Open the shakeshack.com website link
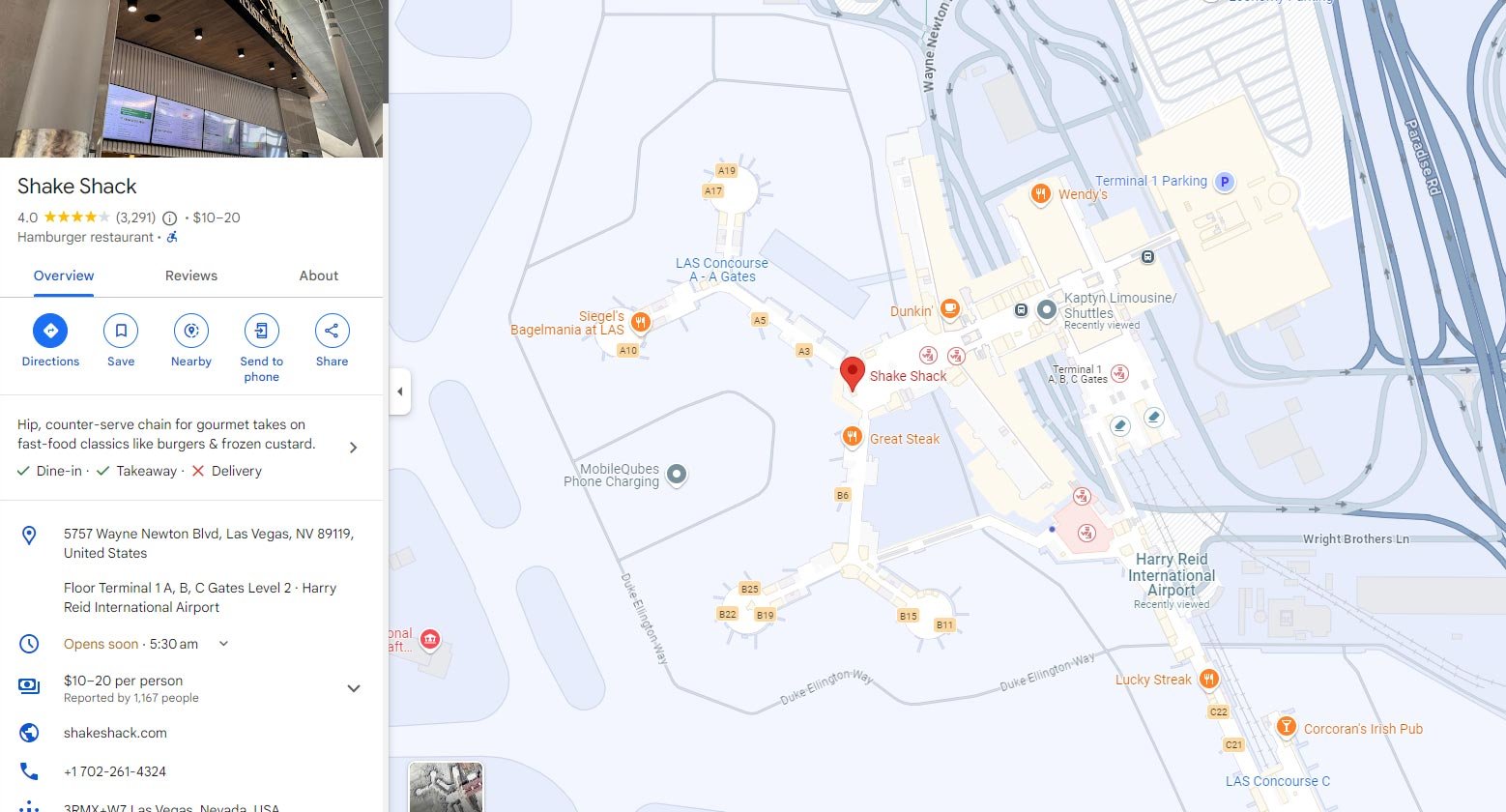 pyautogui.click(x=115, y=733)
